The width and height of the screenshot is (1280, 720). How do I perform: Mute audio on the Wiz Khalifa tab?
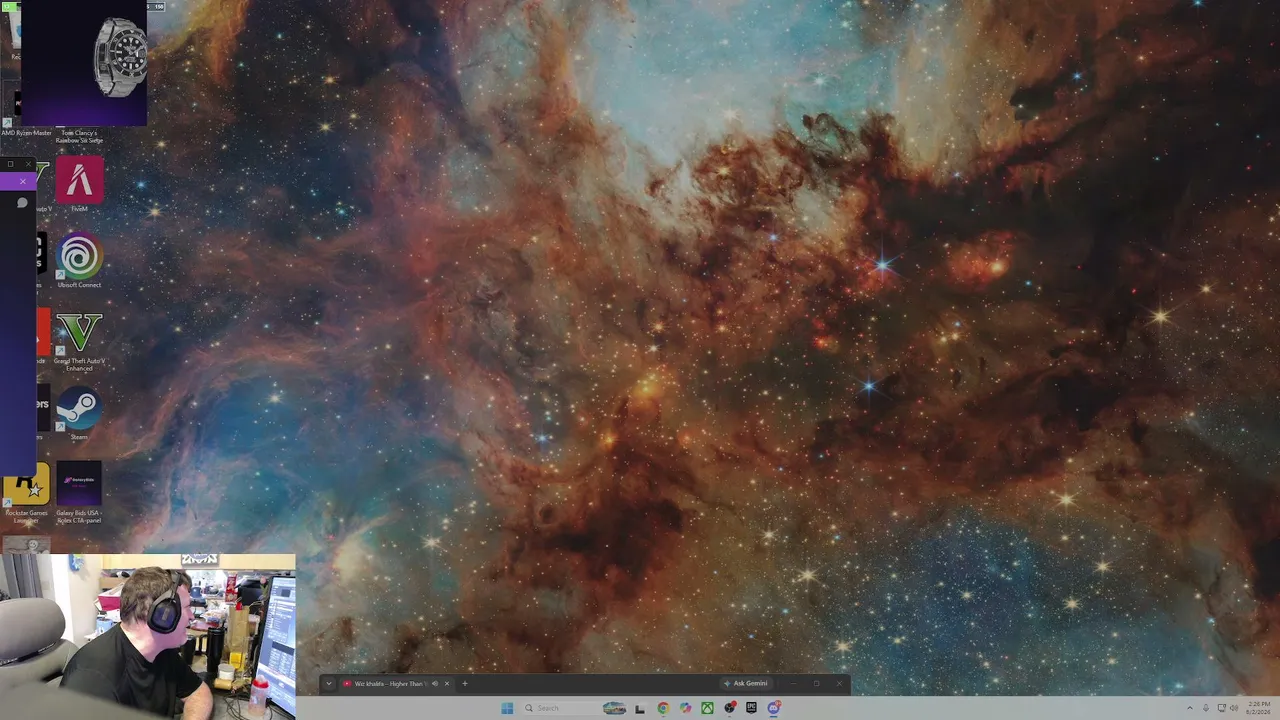[x=434, y=684]
